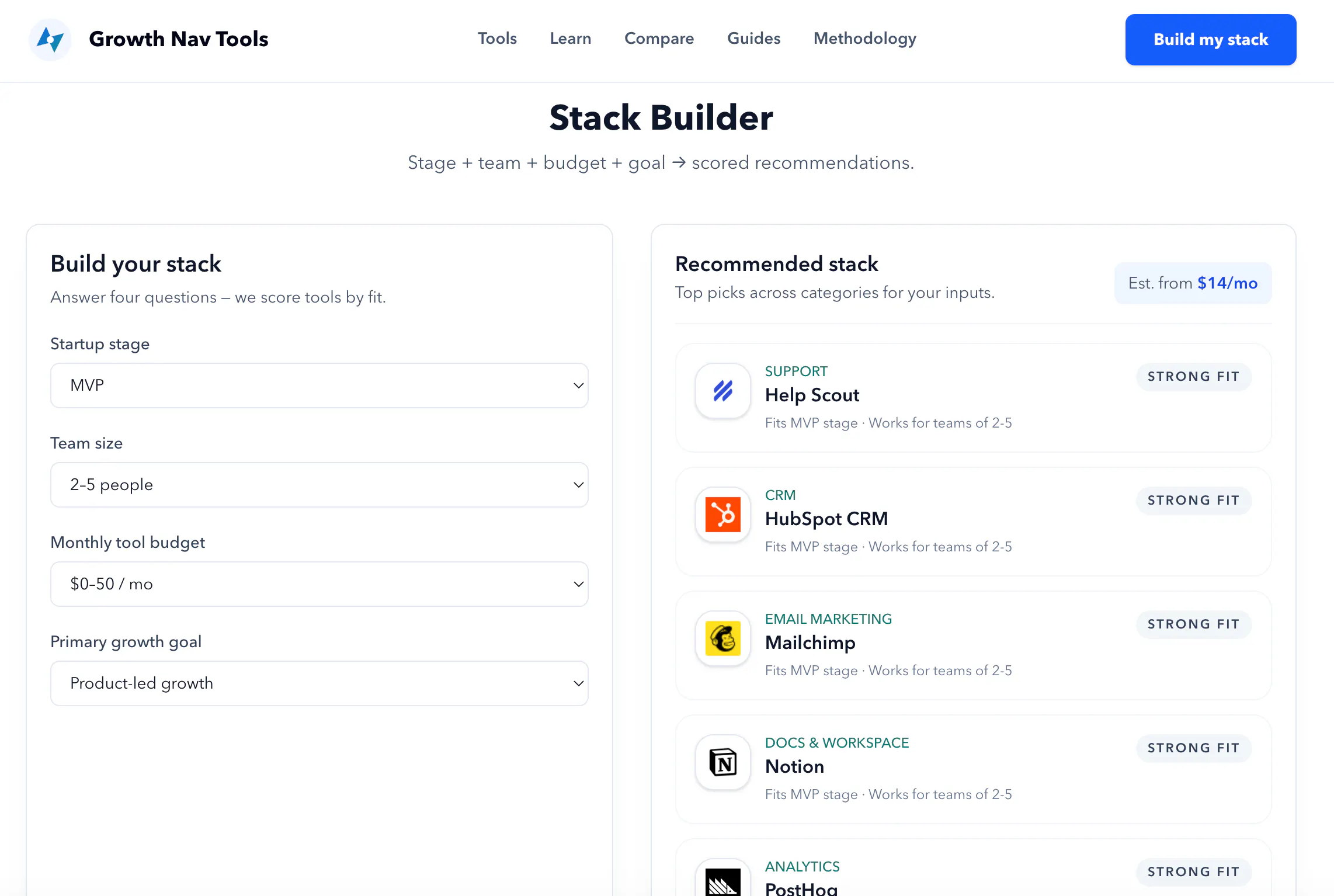
Task: Click the 'scored recommendations' tagline
Action: [x=661, y=163]
